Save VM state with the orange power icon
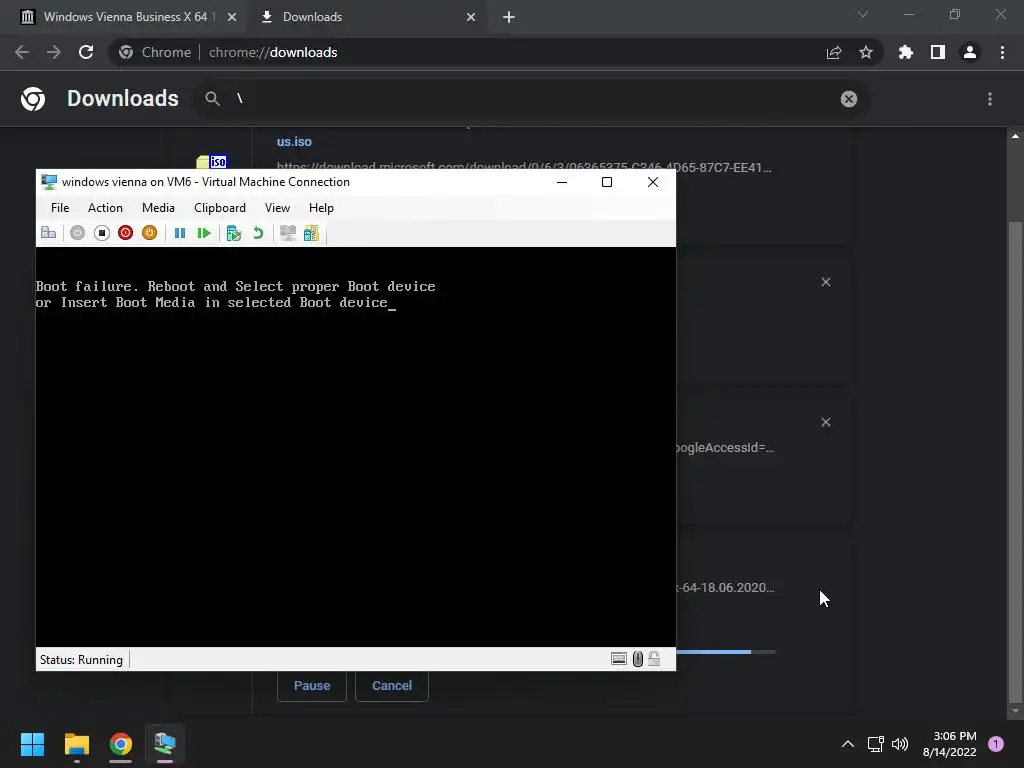This screenshot has width=1024, height=768. point(150,233)
